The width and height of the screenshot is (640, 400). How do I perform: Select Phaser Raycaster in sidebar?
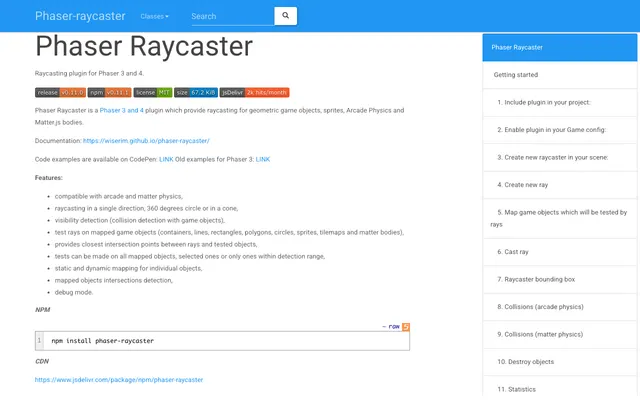560,47
